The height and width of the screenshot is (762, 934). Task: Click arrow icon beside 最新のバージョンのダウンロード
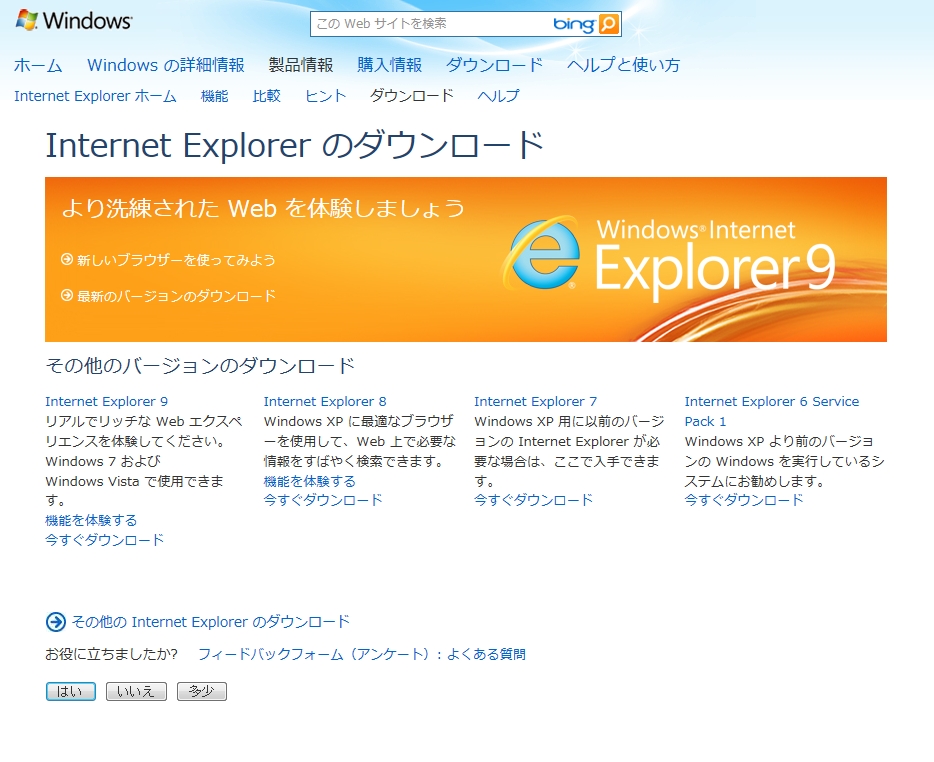tap(67, 295)
